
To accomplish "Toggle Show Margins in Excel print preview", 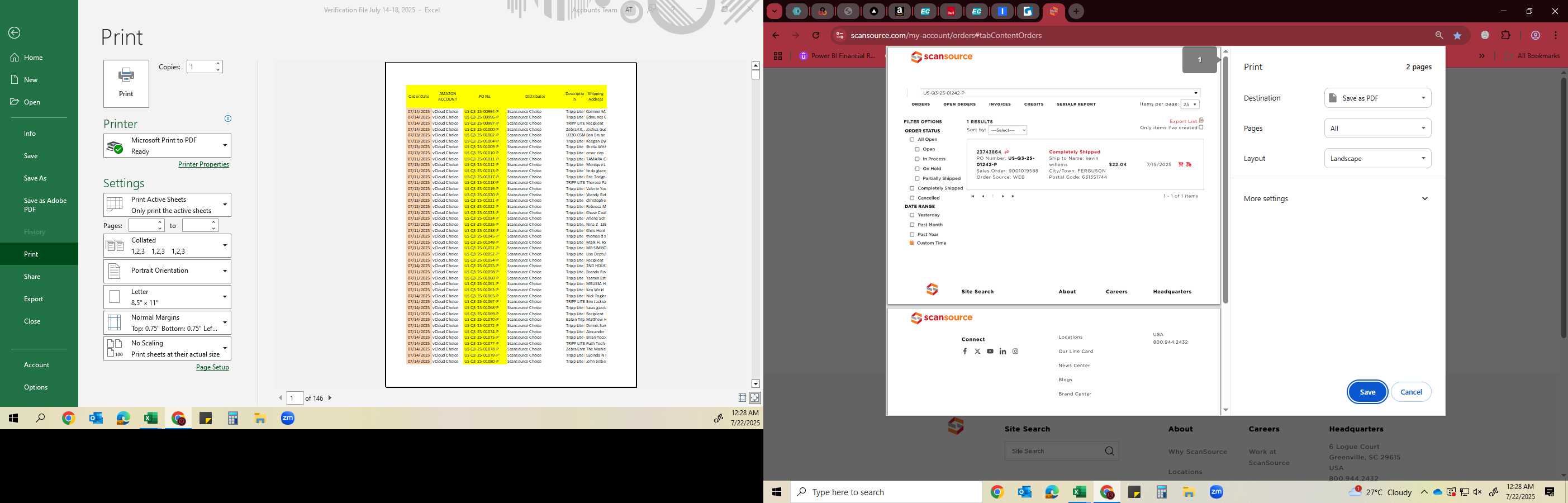I will 742,398.
